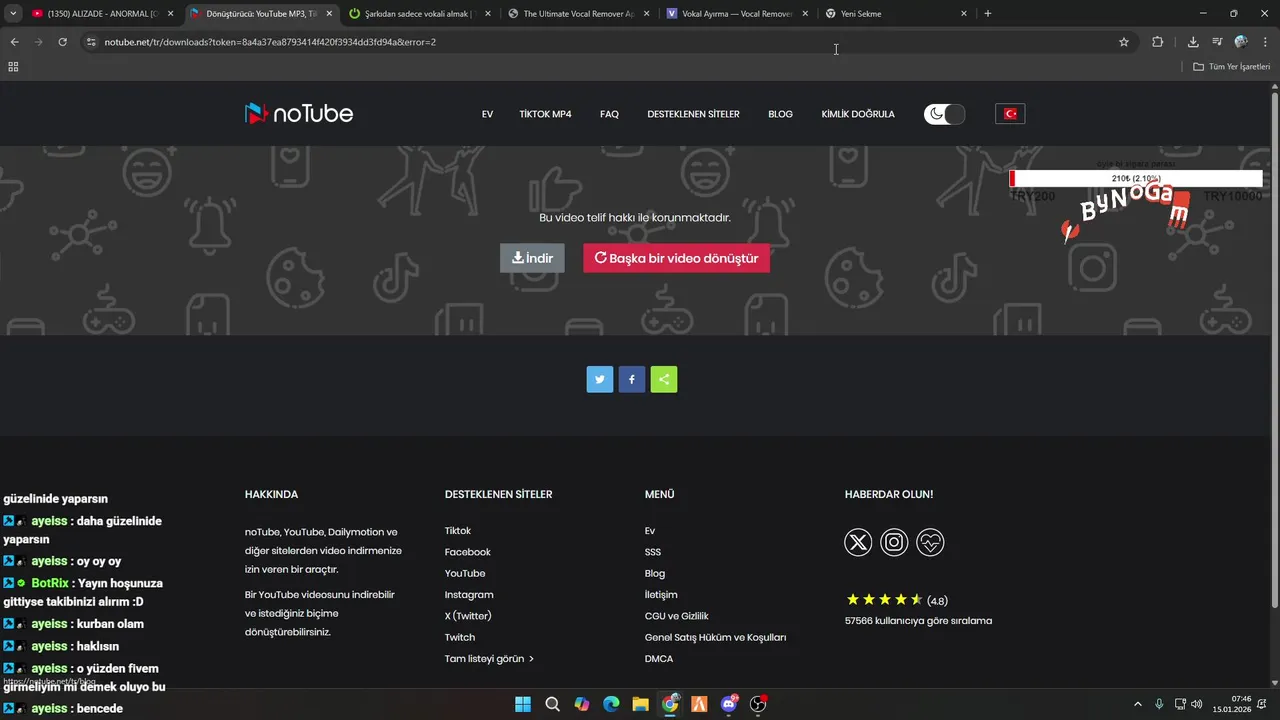
Task: Click the address bar URL
Action: 270,42
